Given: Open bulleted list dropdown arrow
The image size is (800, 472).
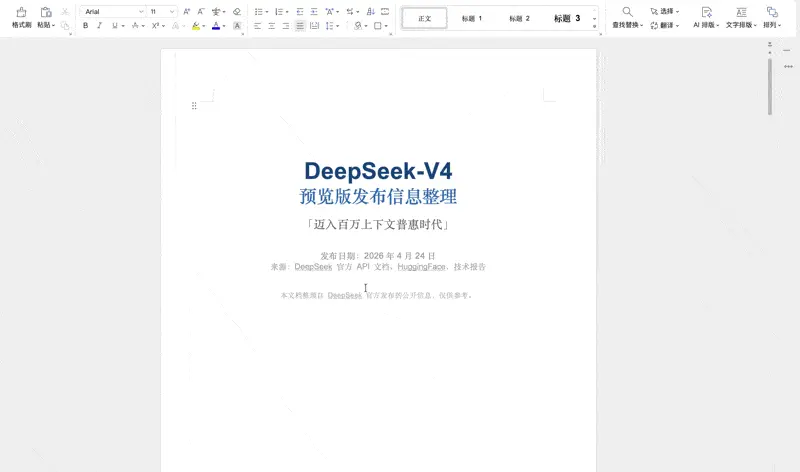Looking at the screenshot, I should tap(267, 12).
